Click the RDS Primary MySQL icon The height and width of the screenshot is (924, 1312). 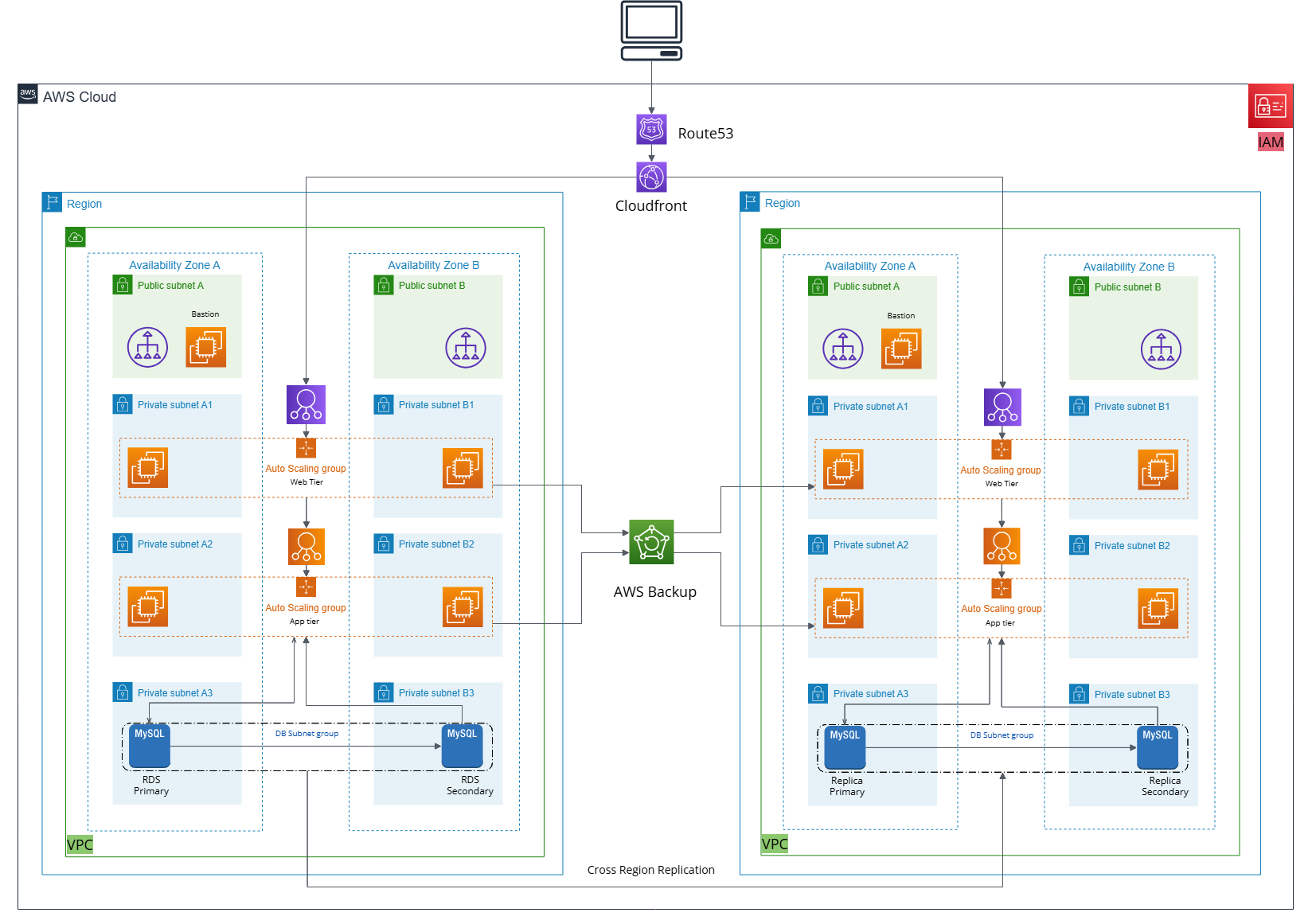pyautogui.click(x=150, y=747)
